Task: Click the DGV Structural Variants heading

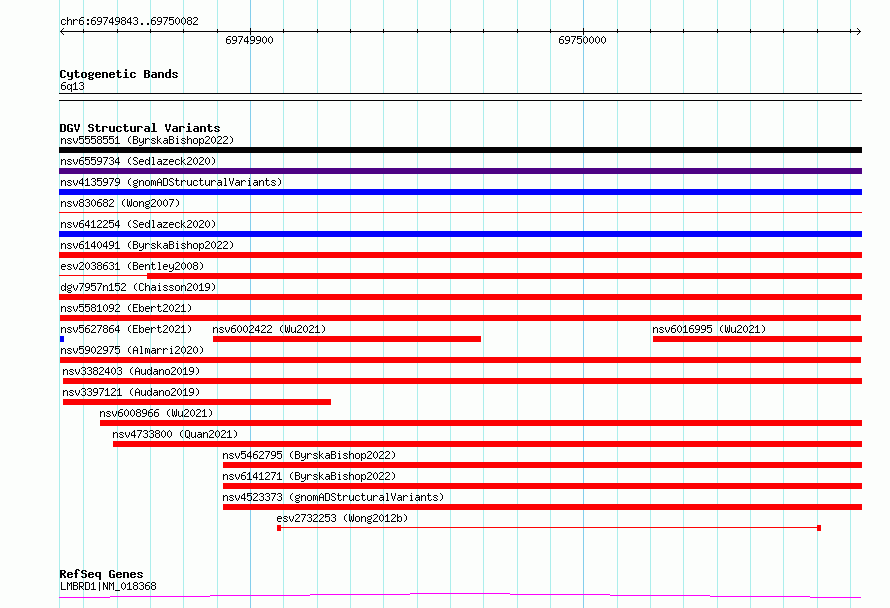Action: pyautogui.click(x=140, y=128)
